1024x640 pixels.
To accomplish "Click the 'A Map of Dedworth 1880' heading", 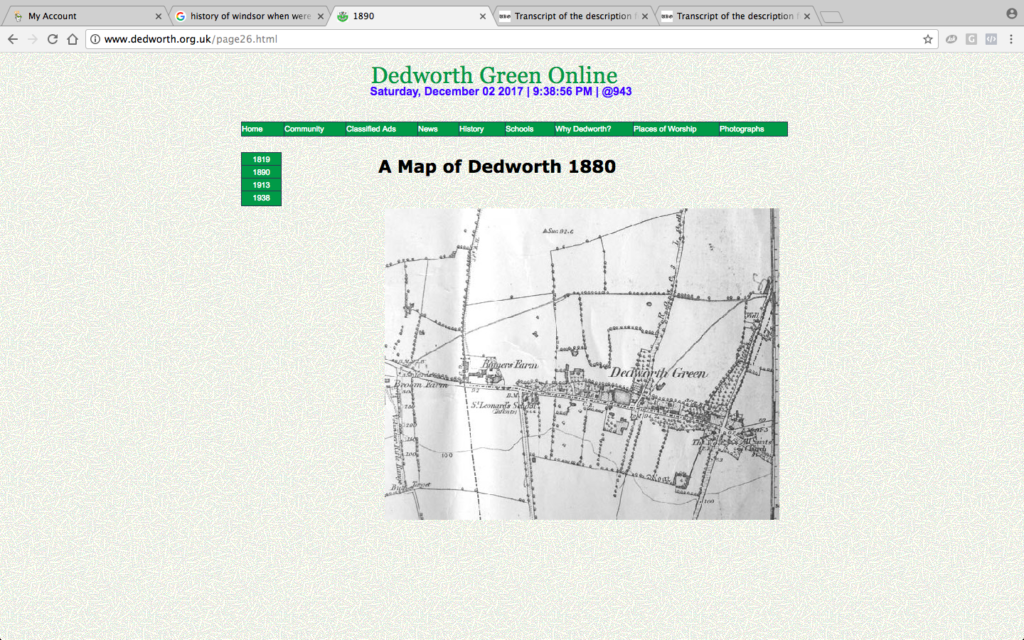I will [x=497, y=167].
